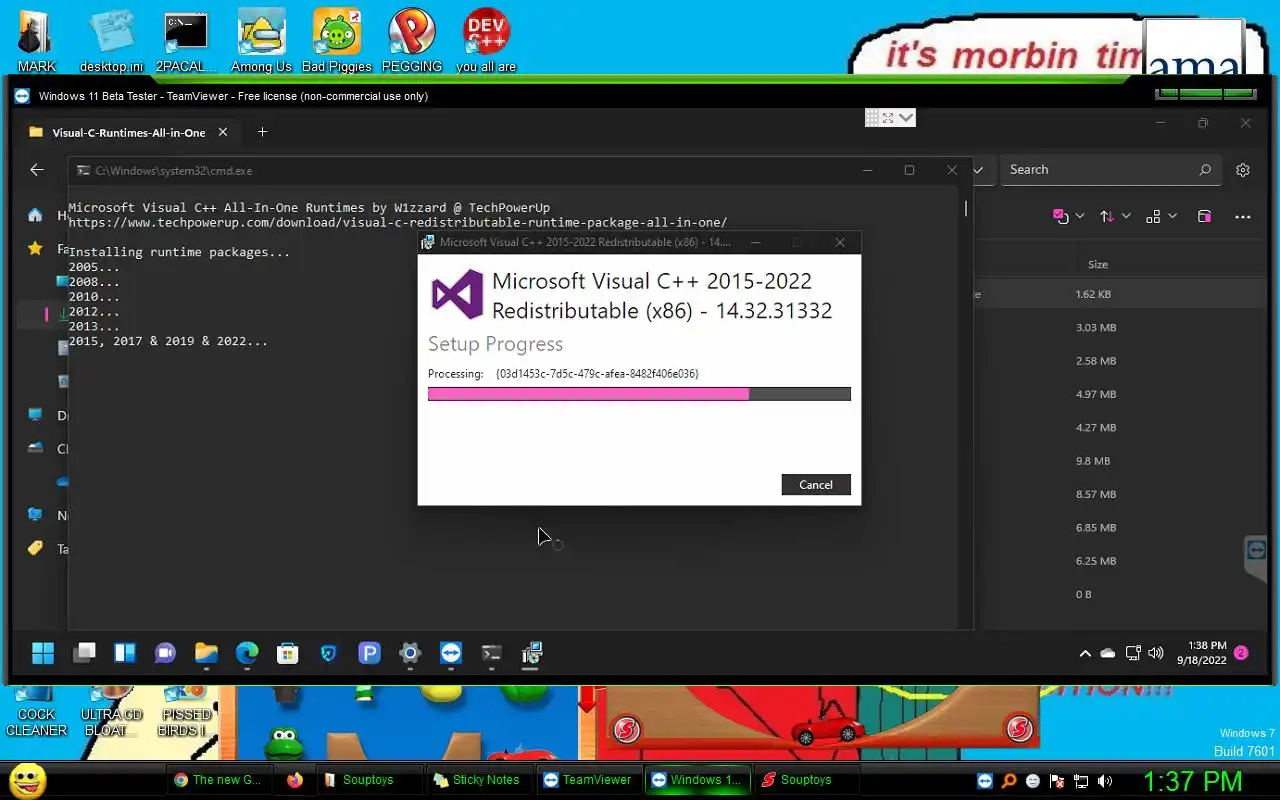Open Settings gear on the remote taskbar
The image size is (1280, 800).
pyautogui.click(x=410, y=654)
